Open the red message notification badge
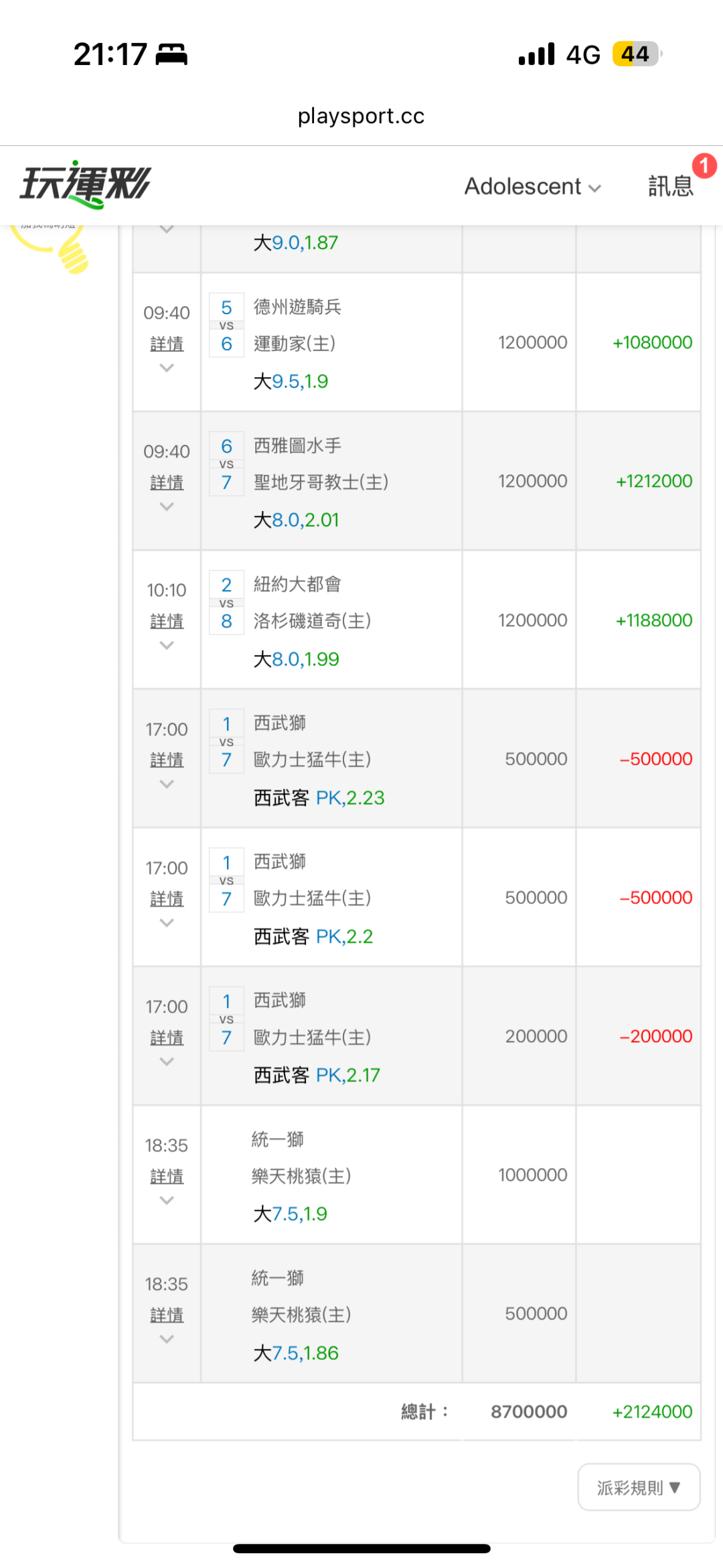 (x=704, y=165)
